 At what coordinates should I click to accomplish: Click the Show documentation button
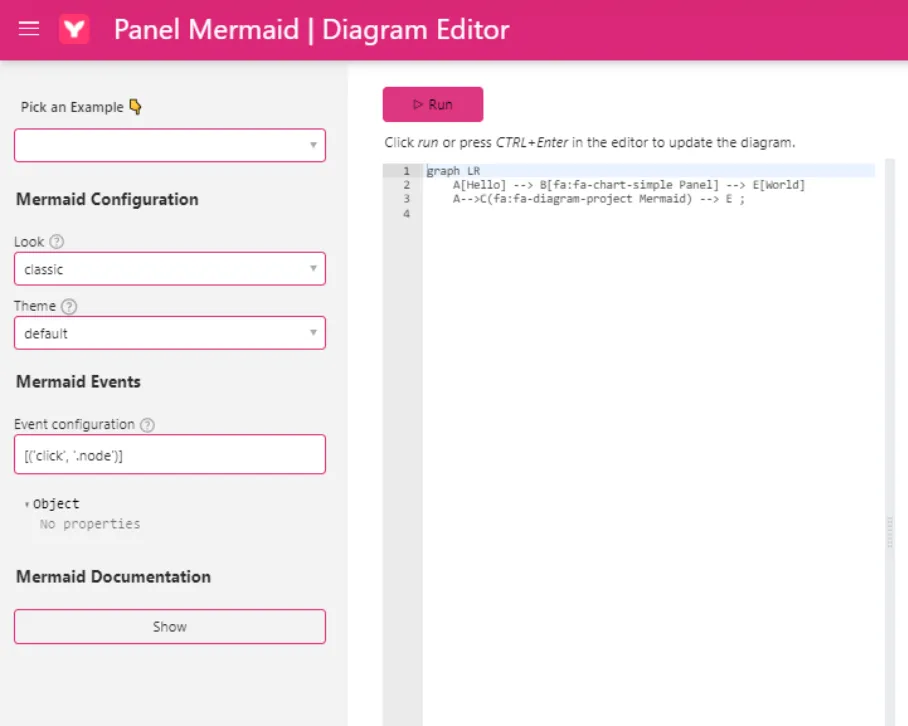[x=170, y=627]
